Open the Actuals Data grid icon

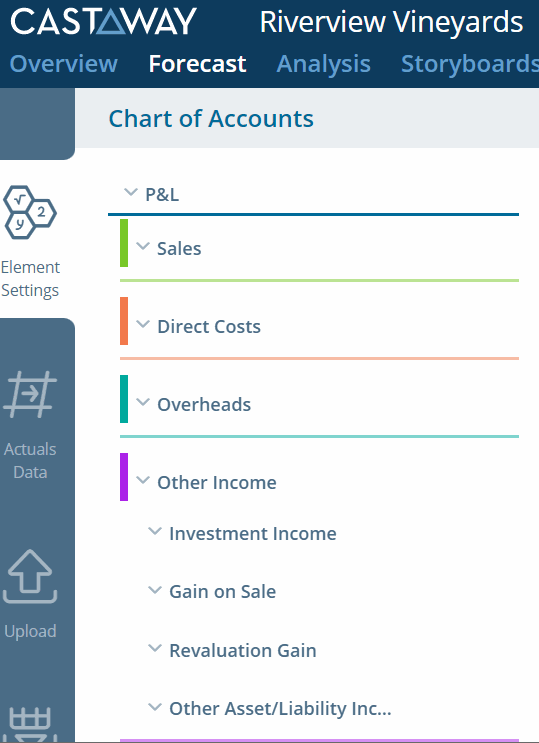pos(30,395)
